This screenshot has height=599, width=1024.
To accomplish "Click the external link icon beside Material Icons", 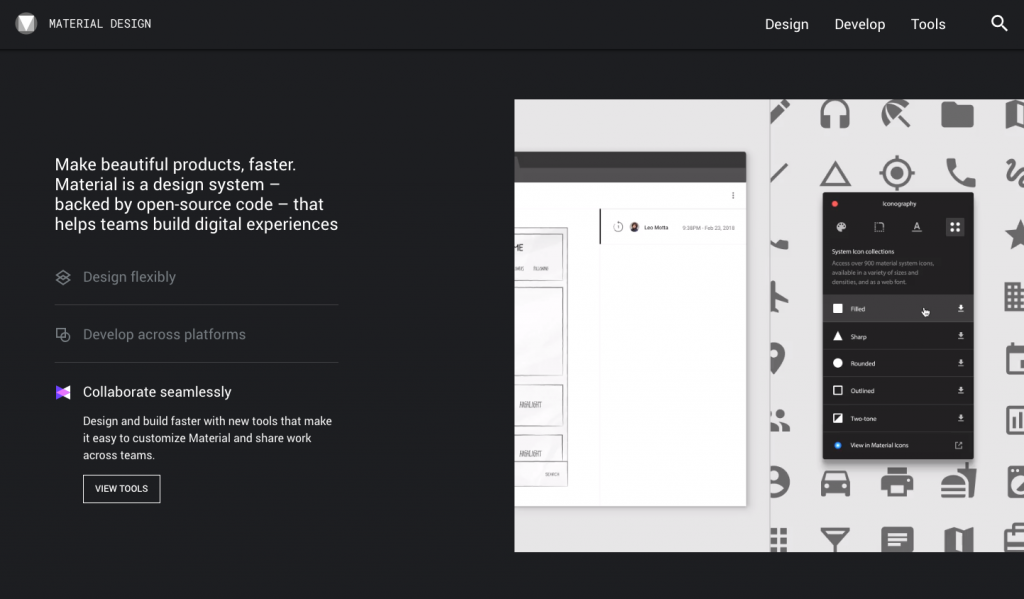I will click(959, 445).
